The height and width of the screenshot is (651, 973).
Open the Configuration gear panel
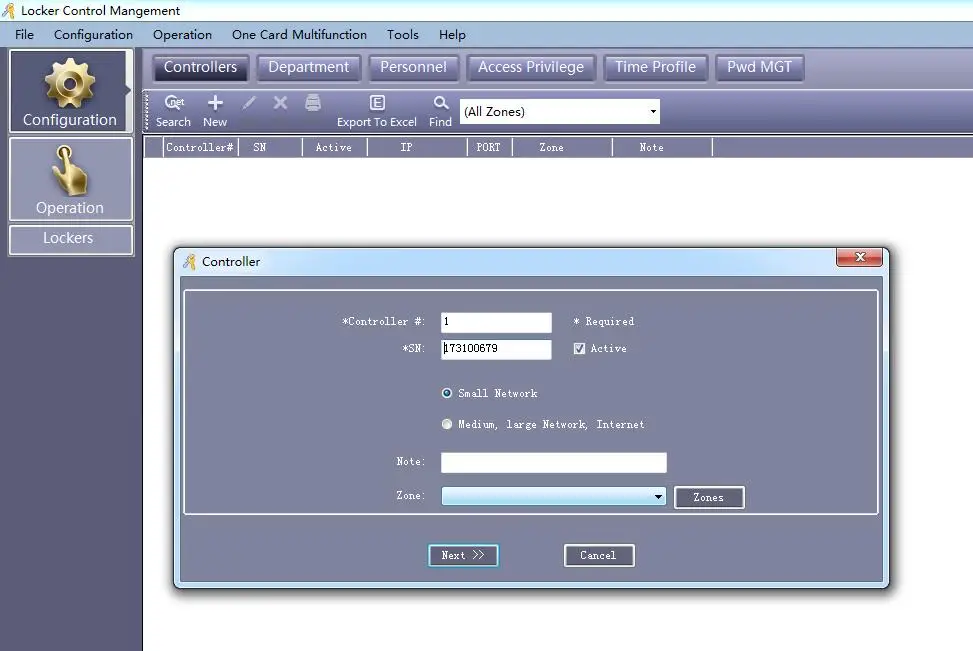70,91
